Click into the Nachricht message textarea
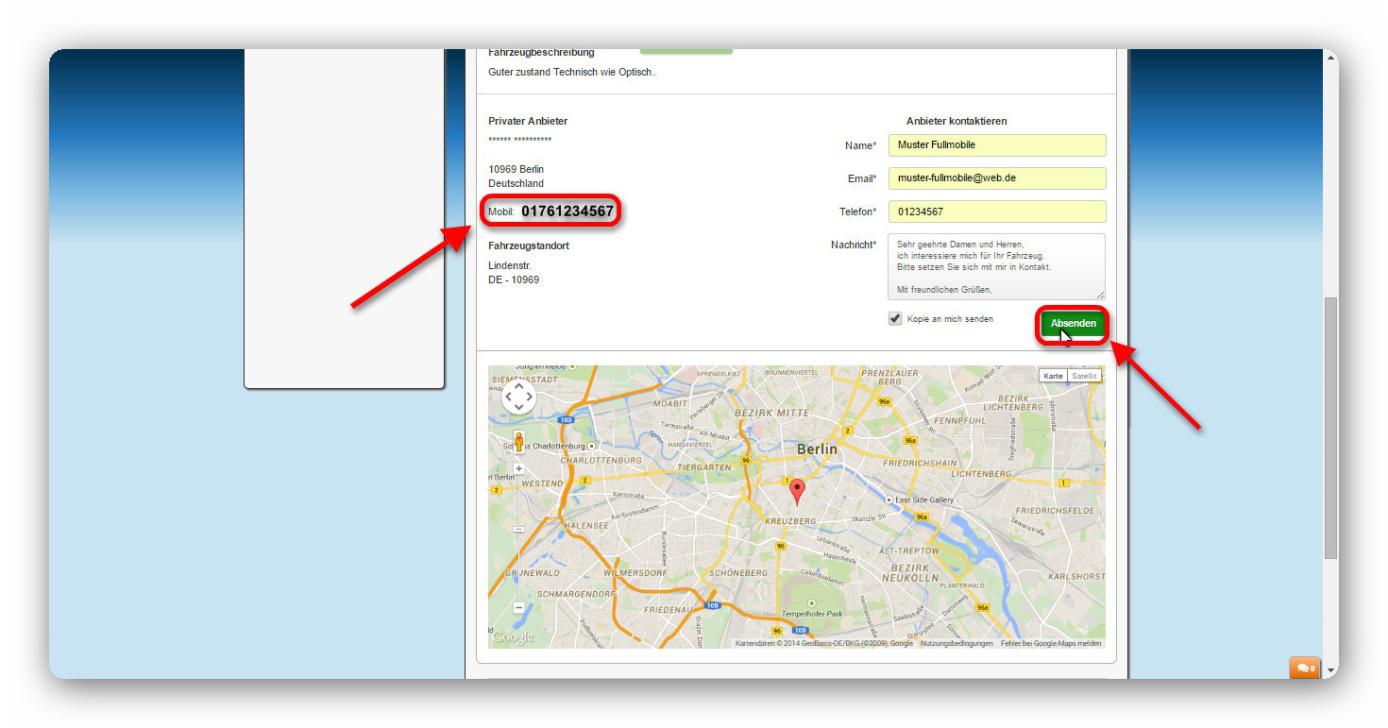 point(997,266)
